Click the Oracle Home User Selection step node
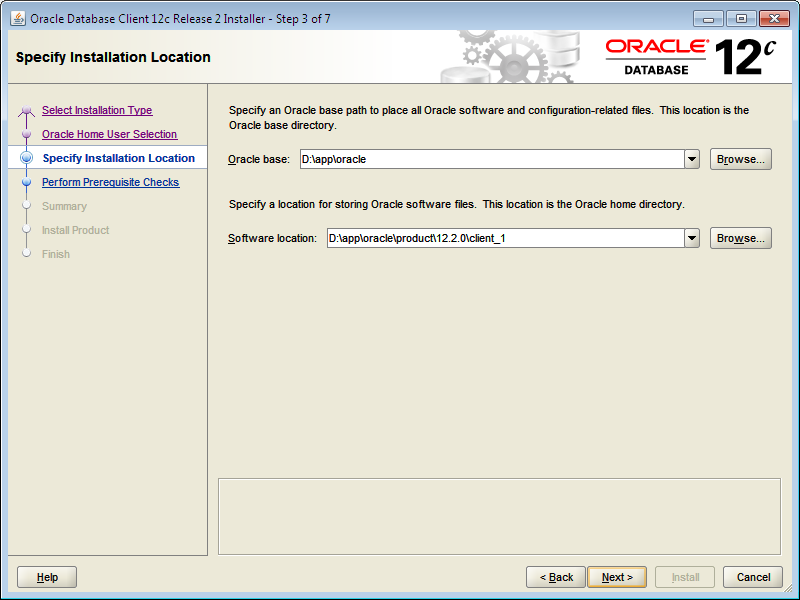 pyautogui.click(x=27, y=134)
